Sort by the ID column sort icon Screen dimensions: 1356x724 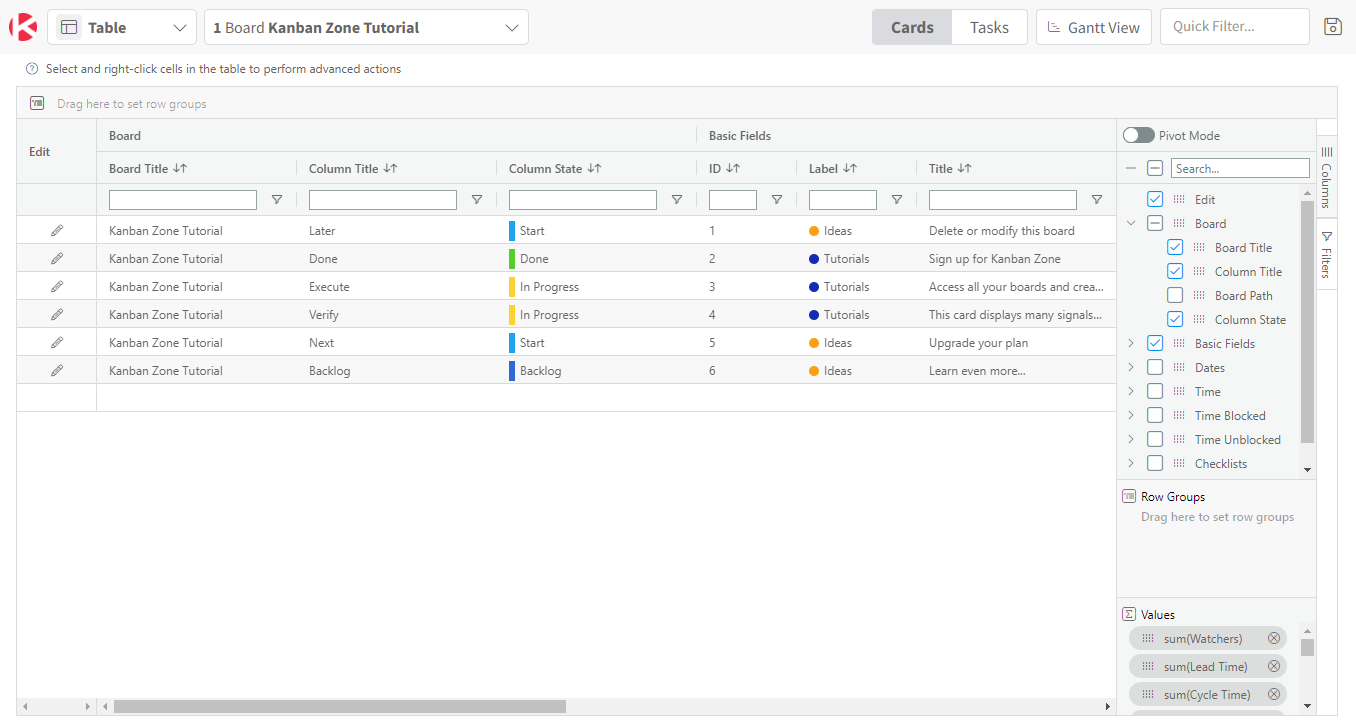pos(733,168)
